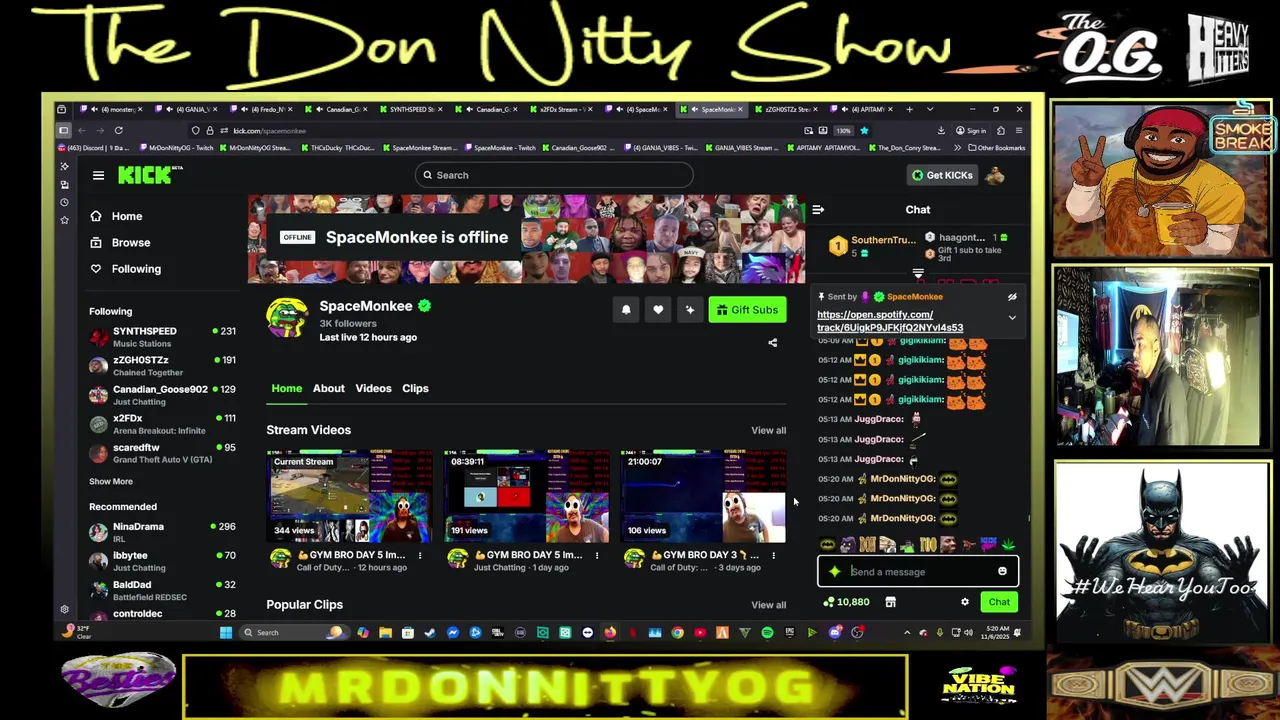The image size is (1280, 720).
Task: Open the browser downloads icon
Action: click(x=941, y=130)
